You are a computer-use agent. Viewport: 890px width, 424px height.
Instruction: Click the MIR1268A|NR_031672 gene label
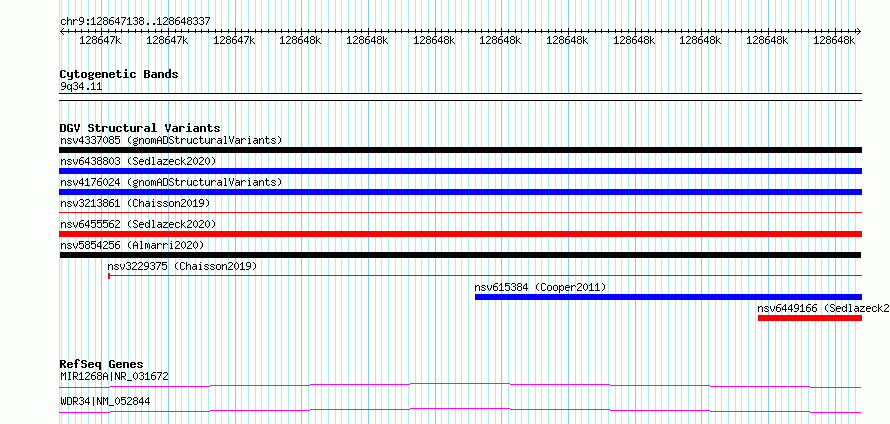pyautogui.click(x=114, y=376)
